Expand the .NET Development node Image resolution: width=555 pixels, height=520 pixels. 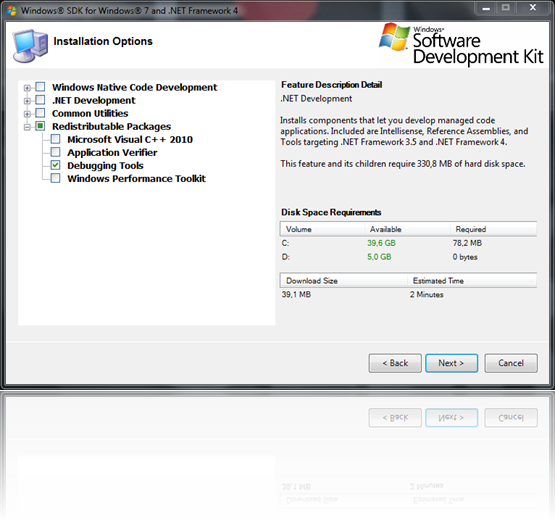27,101
